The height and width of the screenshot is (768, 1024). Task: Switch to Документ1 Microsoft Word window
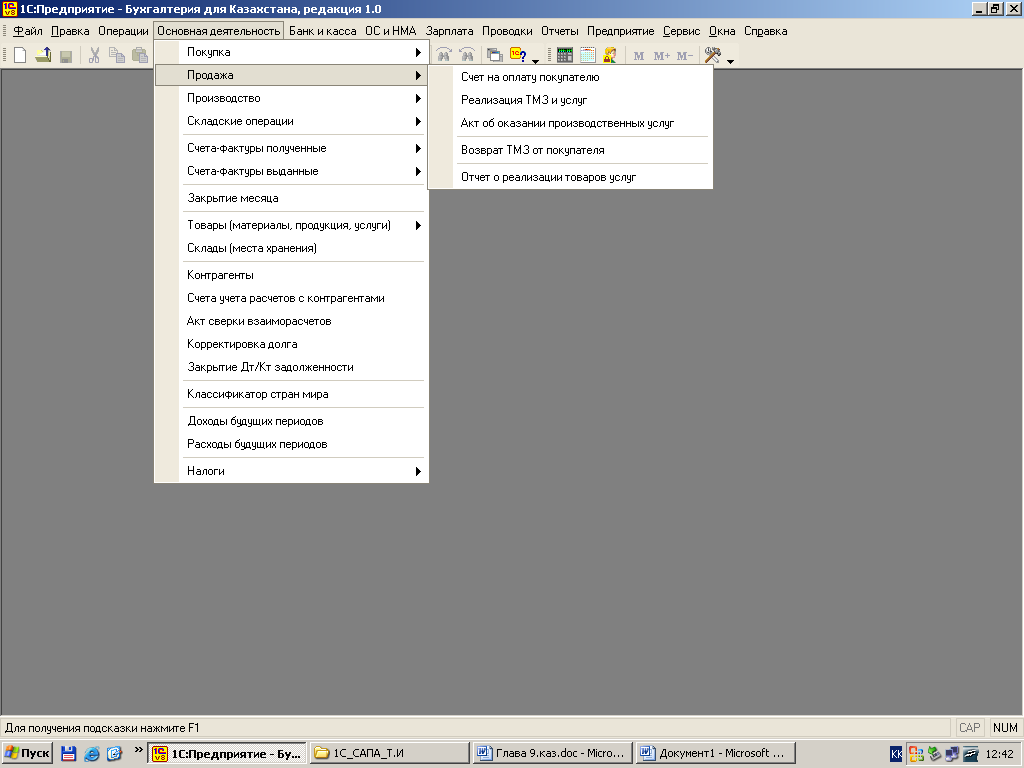tap(716, 753)
